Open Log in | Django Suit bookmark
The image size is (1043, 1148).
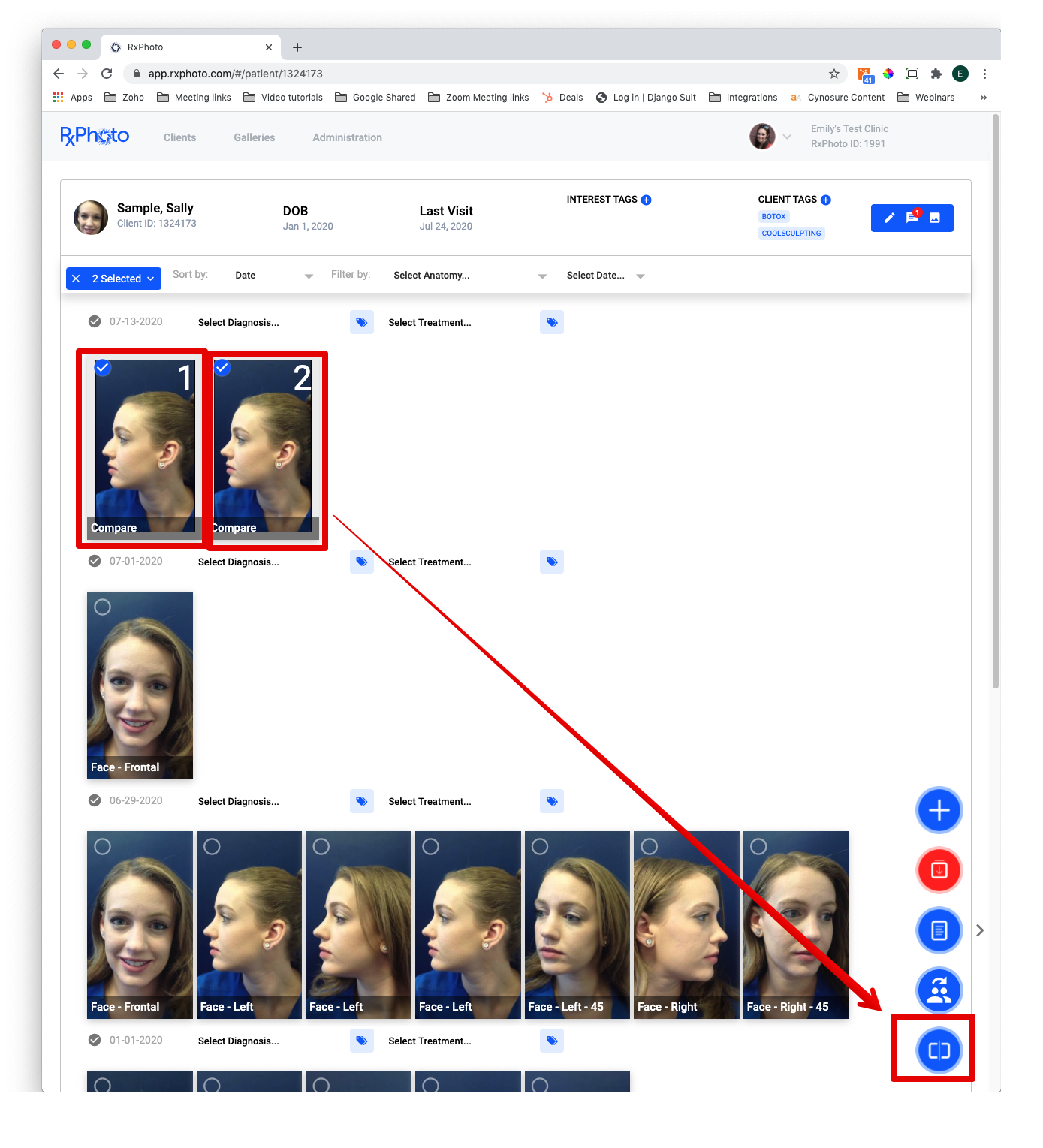click(646, 98)
